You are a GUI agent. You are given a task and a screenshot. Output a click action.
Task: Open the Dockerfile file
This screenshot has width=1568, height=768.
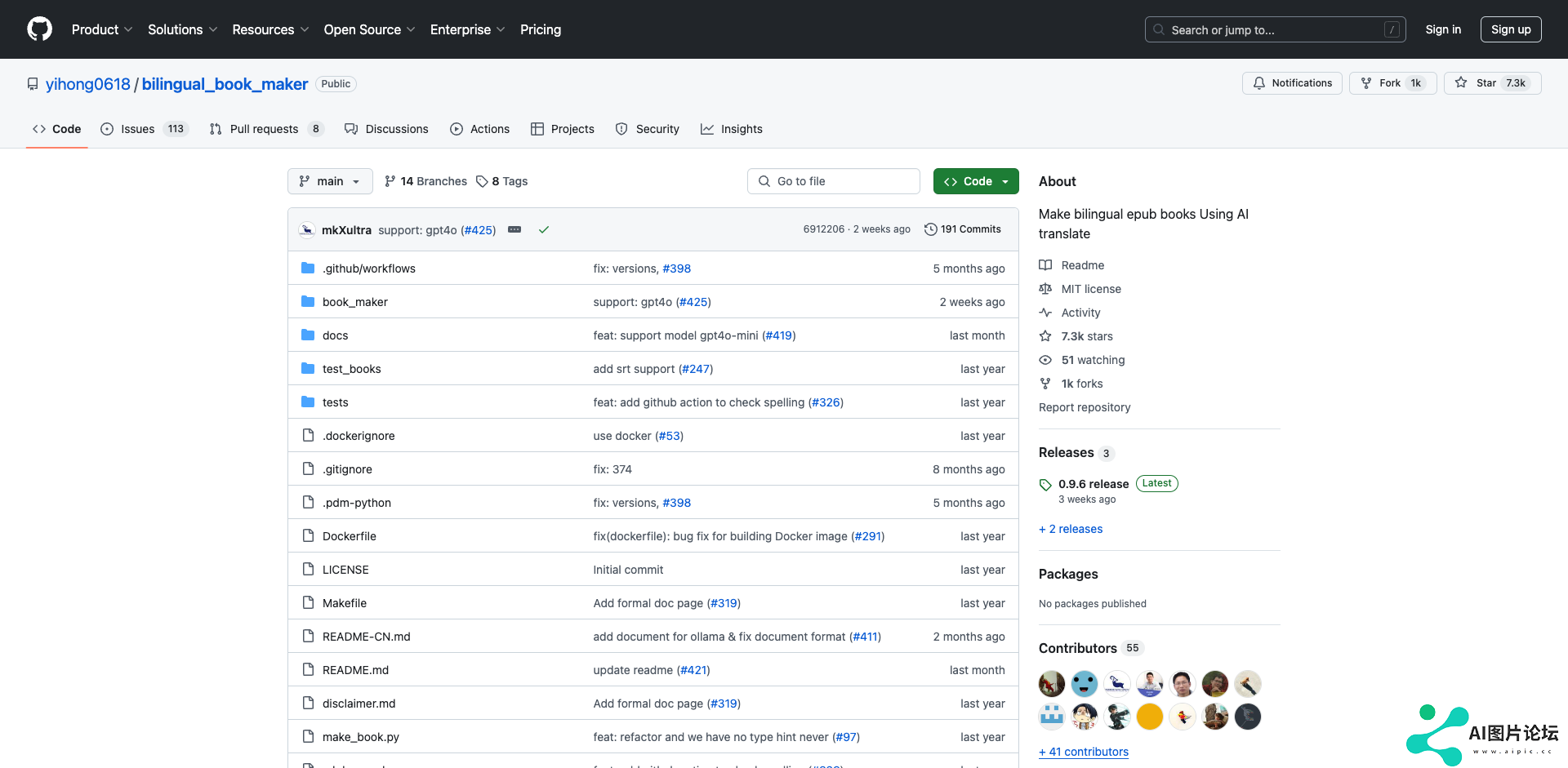[x=350, y=536]
